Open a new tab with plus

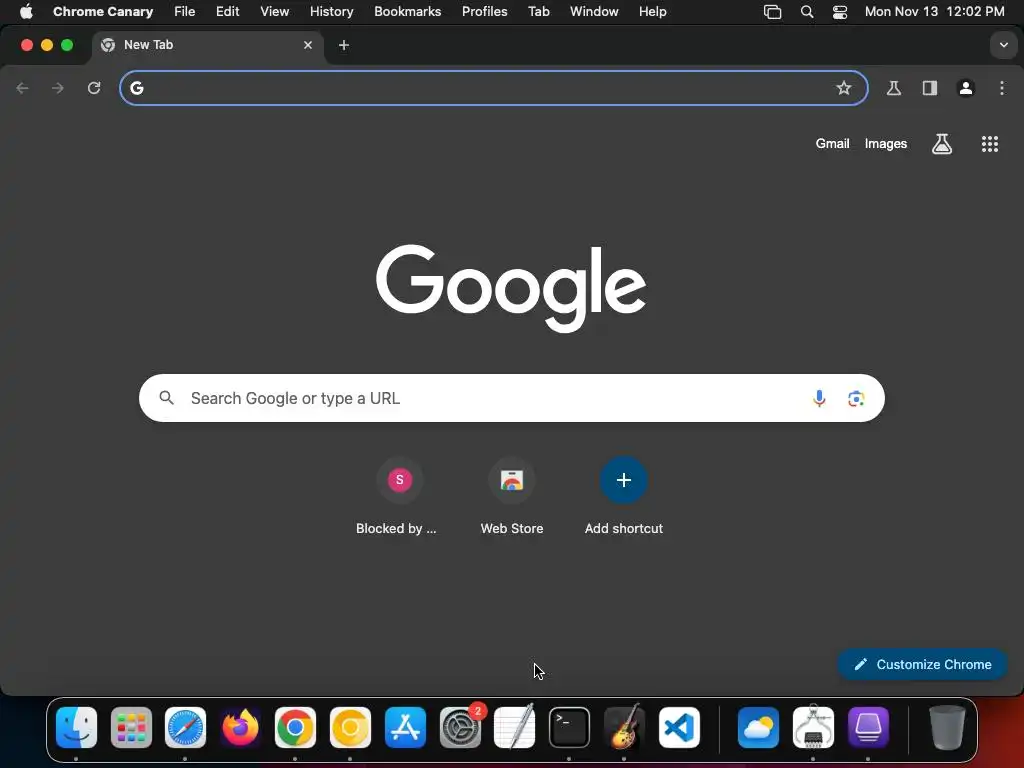pyautogui.click(x=344, y=45)
